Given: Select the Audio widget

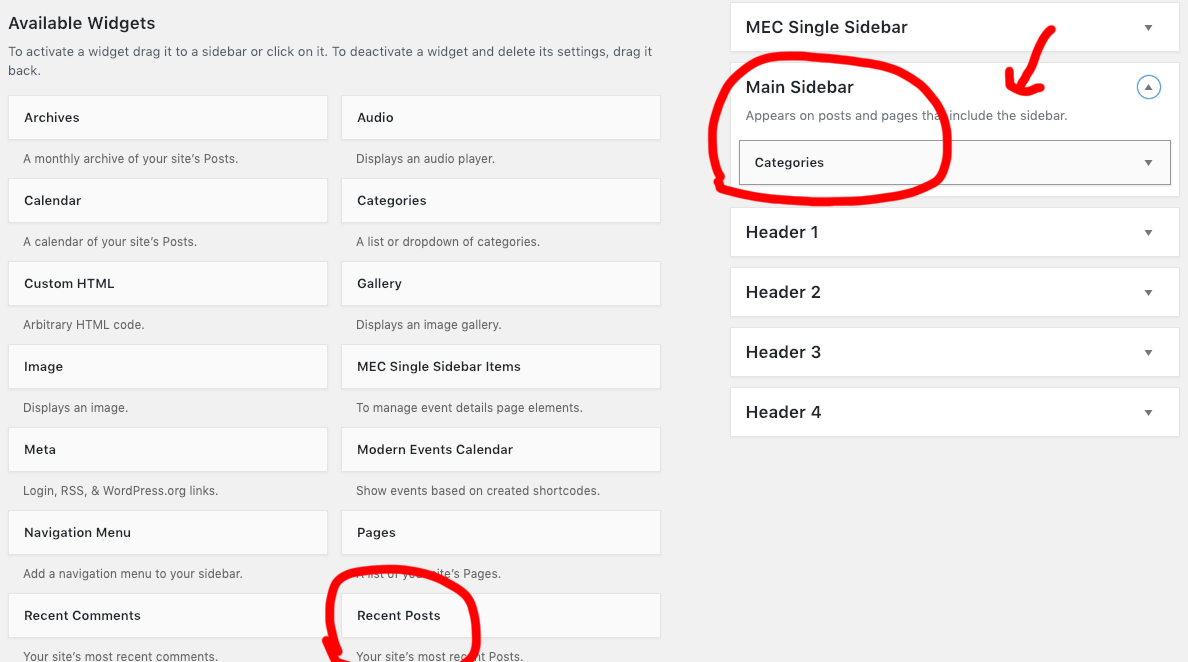Looking at the screenshot, I should point(500,118).
